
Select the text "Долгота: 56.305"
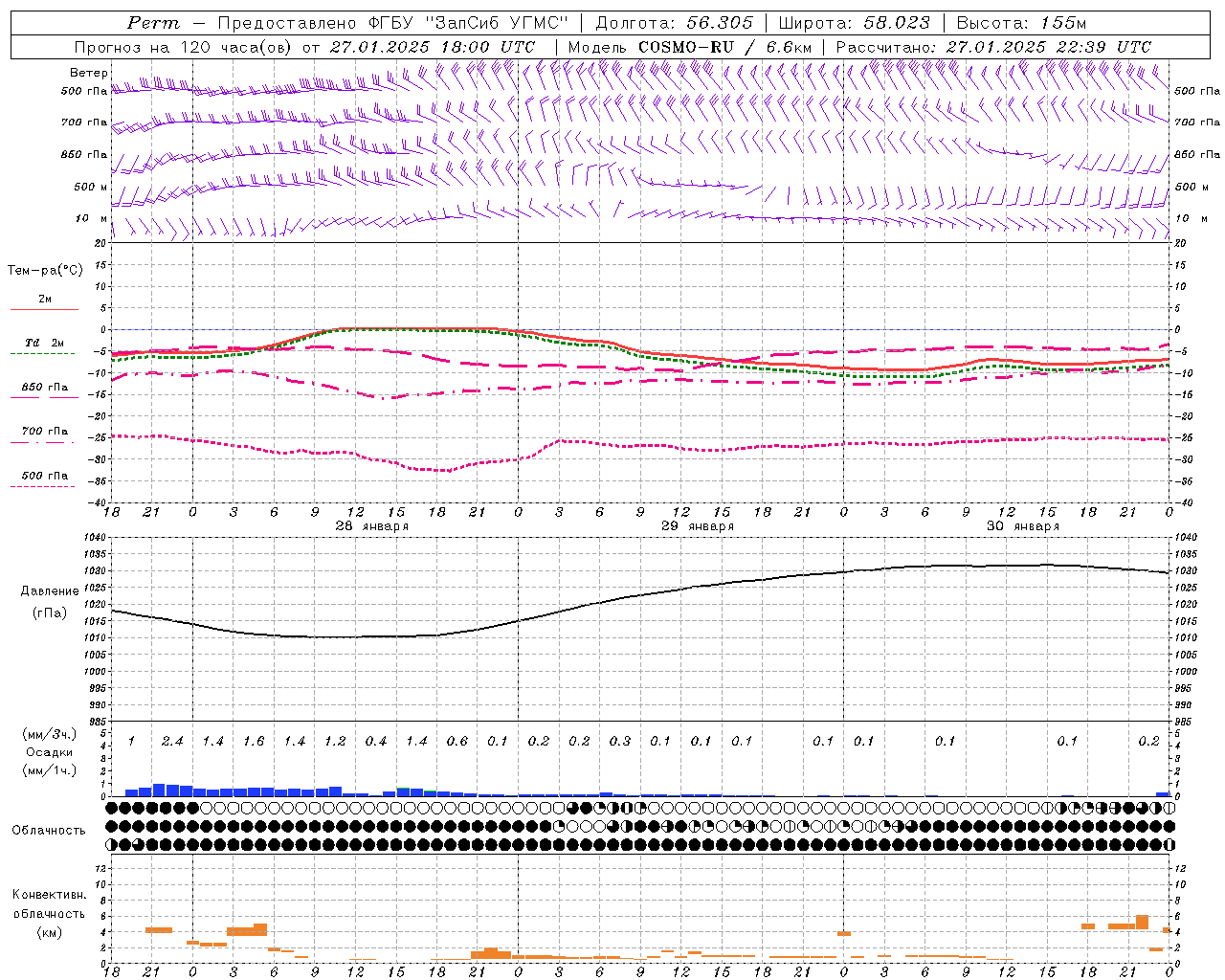click(675, 23)
